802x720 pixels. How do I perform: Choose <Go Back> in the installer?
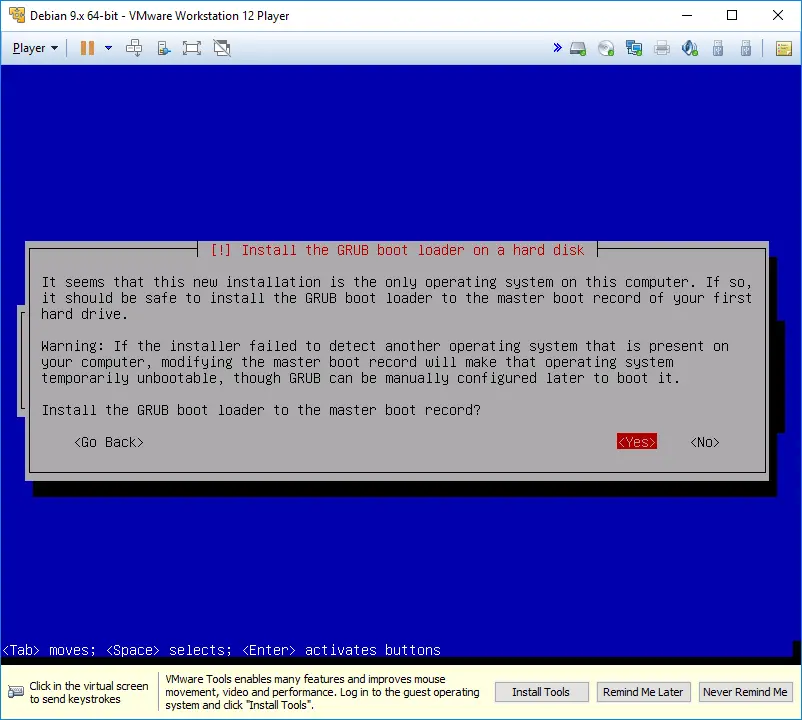coord(108,442)
